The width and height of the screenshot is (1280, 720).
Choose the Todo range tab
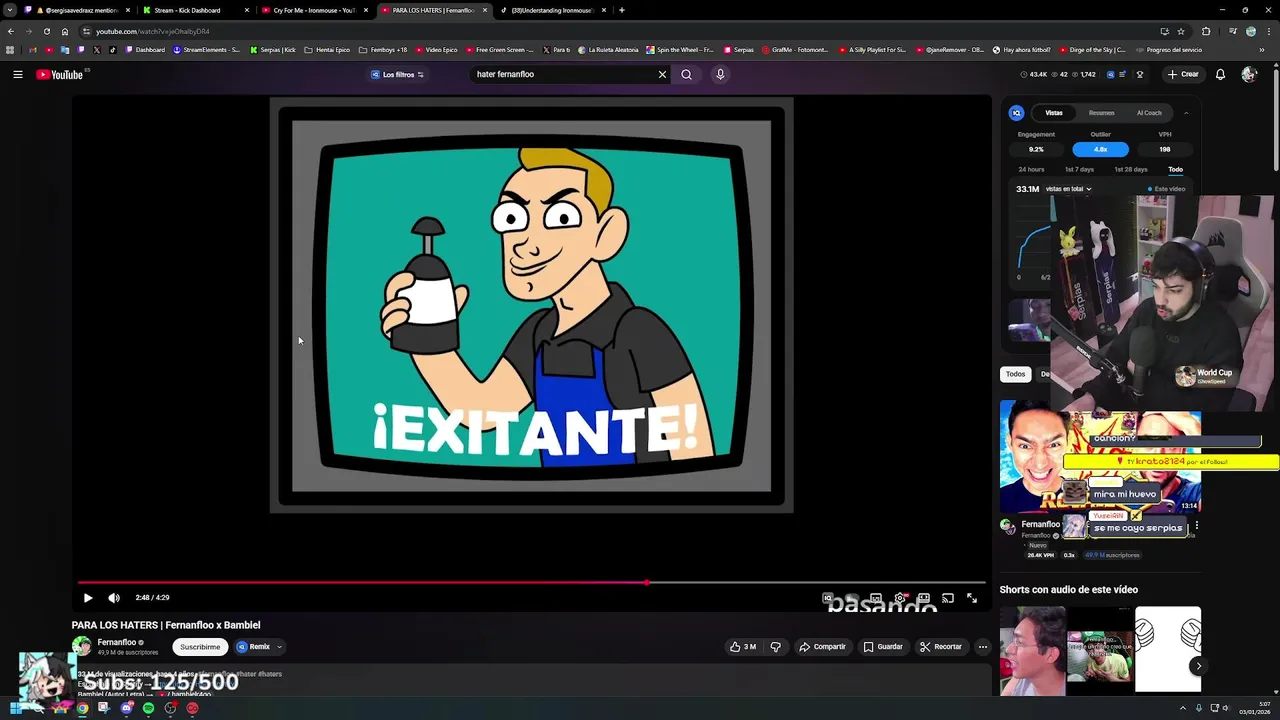pyautogui.click(x=1176, y=170)
